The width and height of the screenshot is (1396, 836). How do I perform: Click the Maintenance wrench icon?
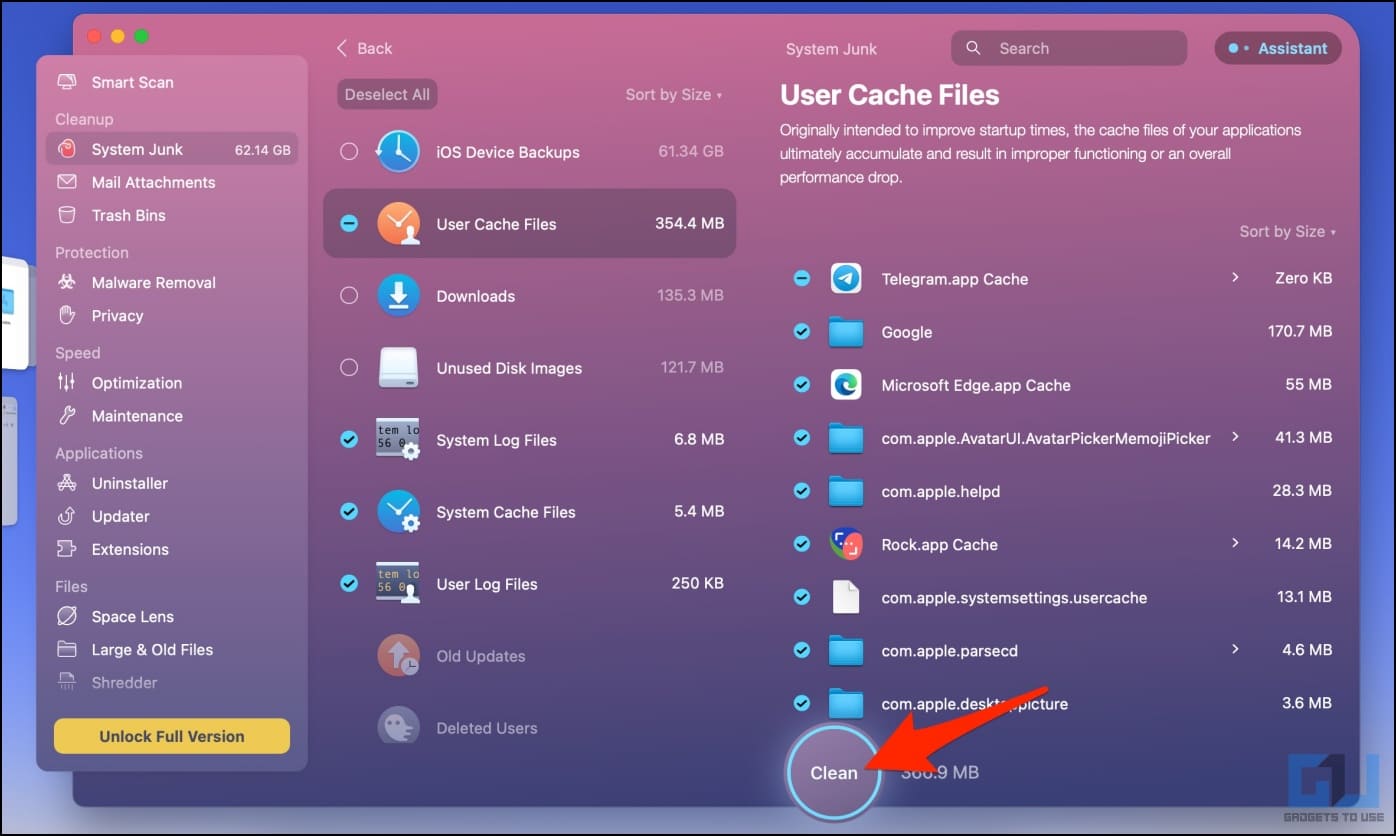(x=67, y=415)
